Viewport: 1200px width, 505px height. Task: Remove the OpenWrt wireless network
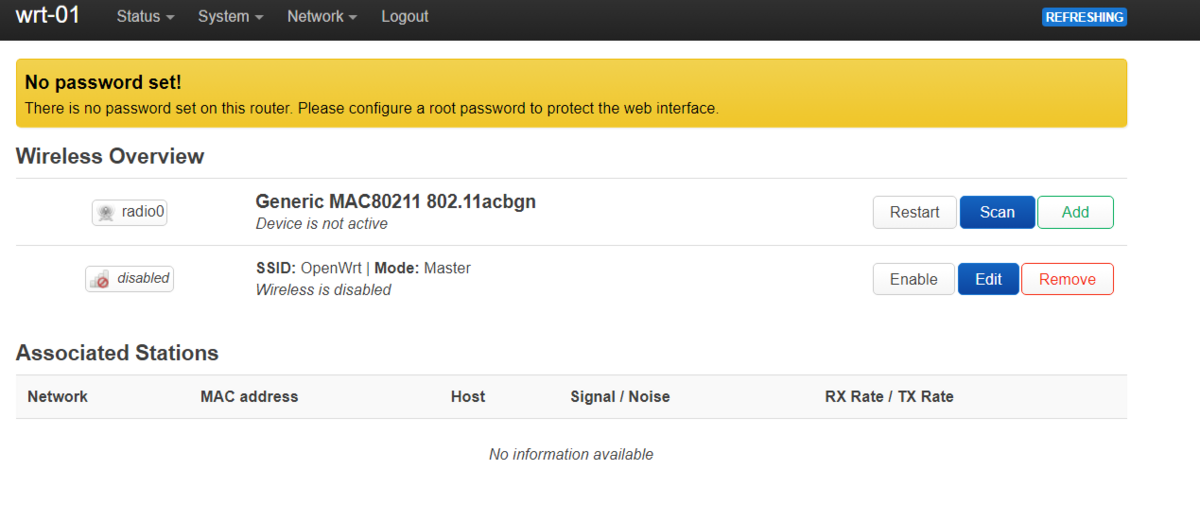(x=1067, y=279)
